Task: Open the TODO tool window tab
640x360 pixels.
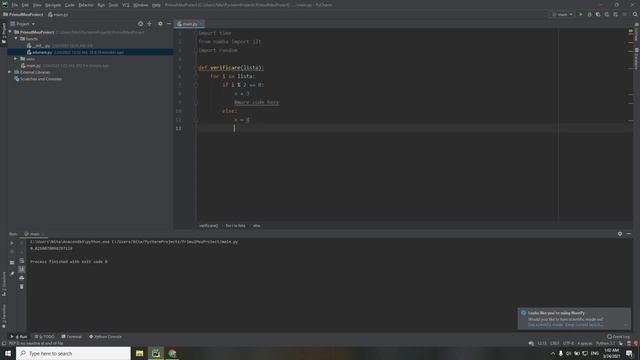Action: point(44,337)
